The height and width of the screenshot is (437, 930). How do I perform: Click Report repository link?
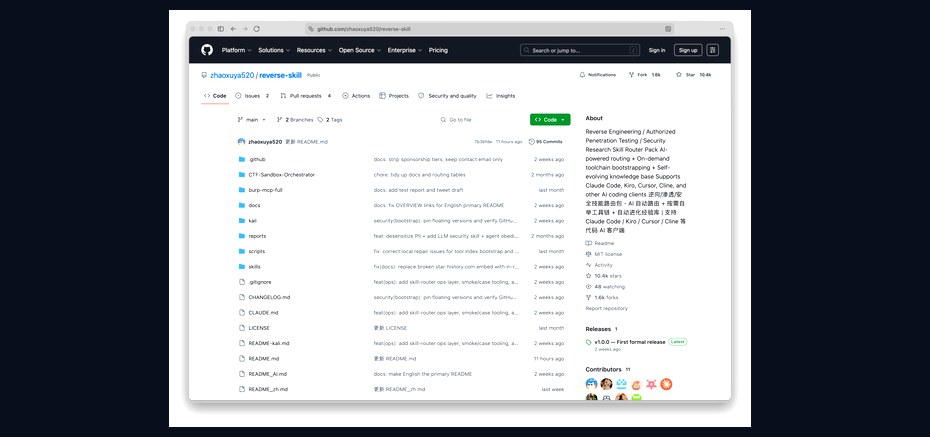606,308
